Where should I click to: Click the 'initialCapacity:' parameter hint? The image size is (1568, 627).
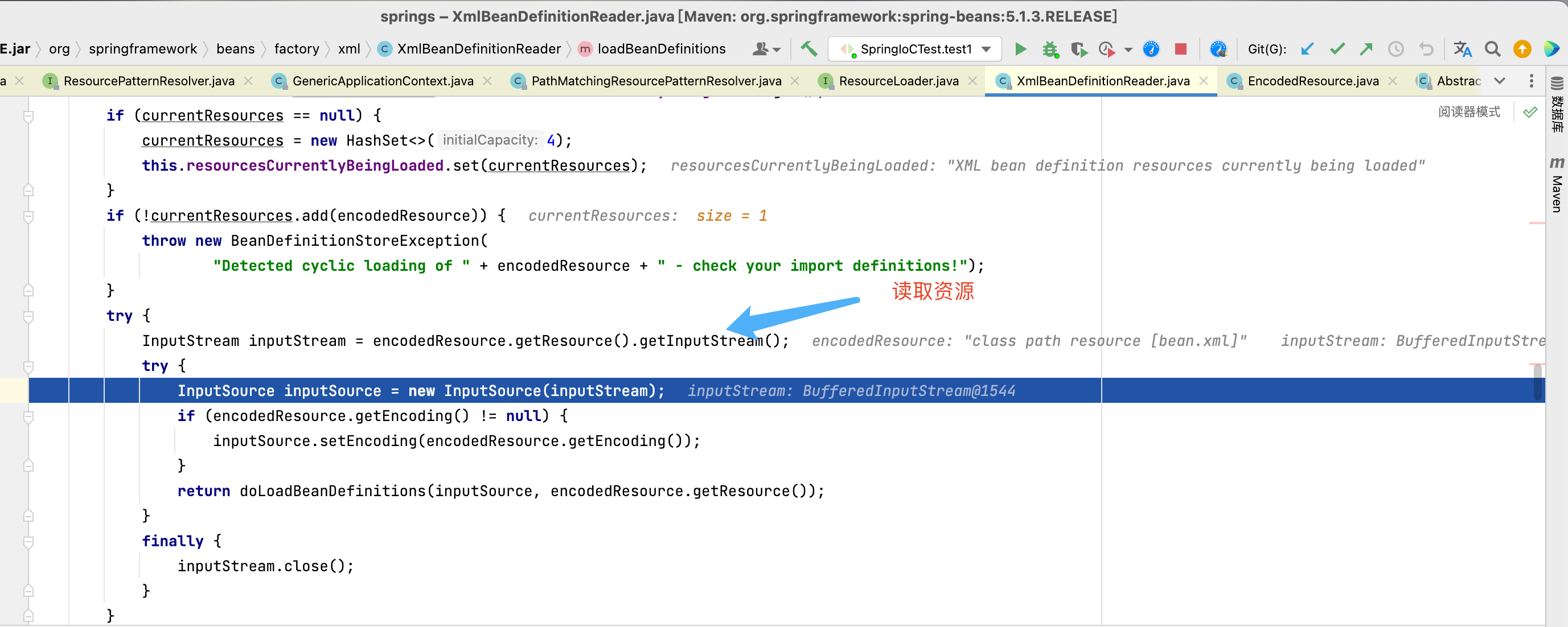tap(490, 140)
